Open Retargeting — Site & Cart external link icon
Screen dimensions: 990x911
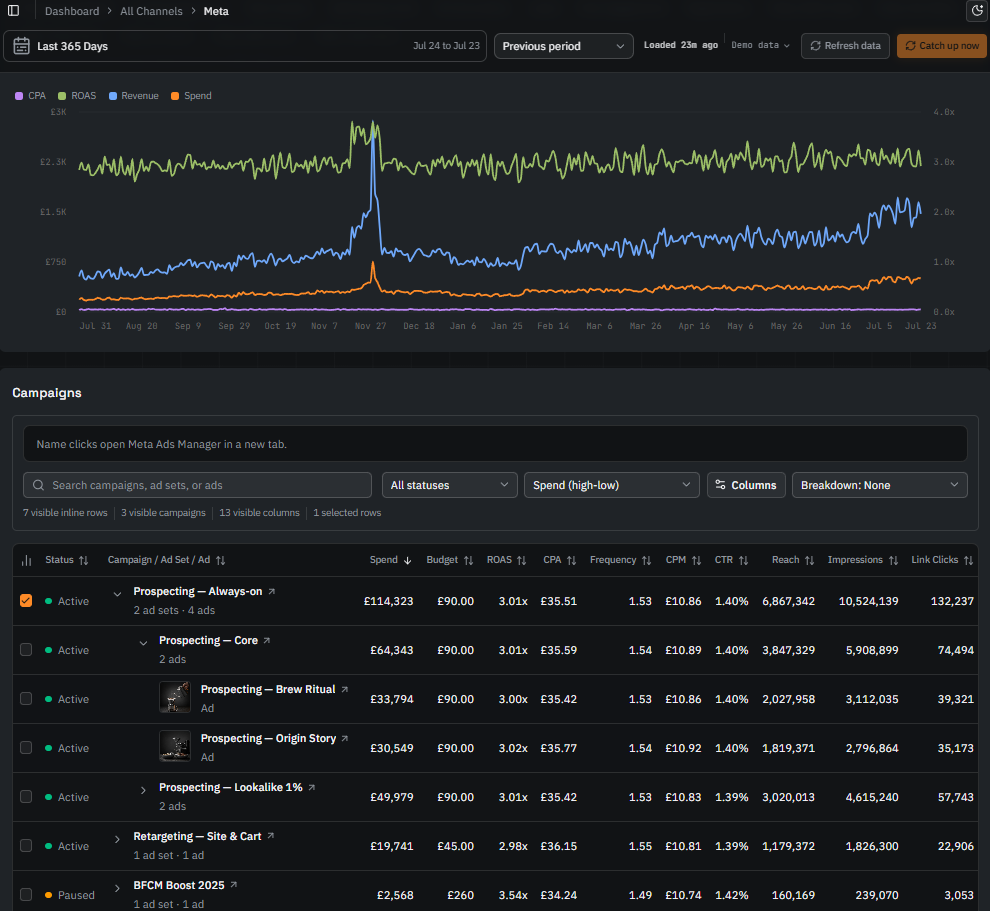pos(271,836)
